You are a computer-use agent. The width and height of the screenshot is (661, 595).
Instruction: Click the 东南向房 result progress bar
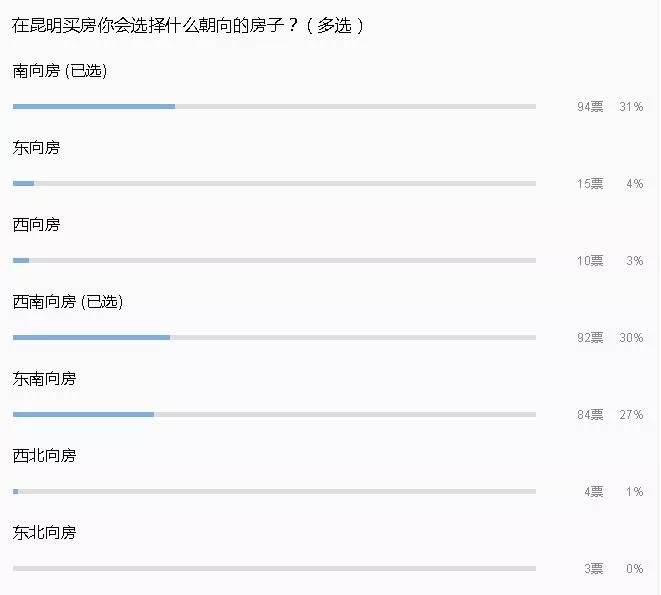274,414
